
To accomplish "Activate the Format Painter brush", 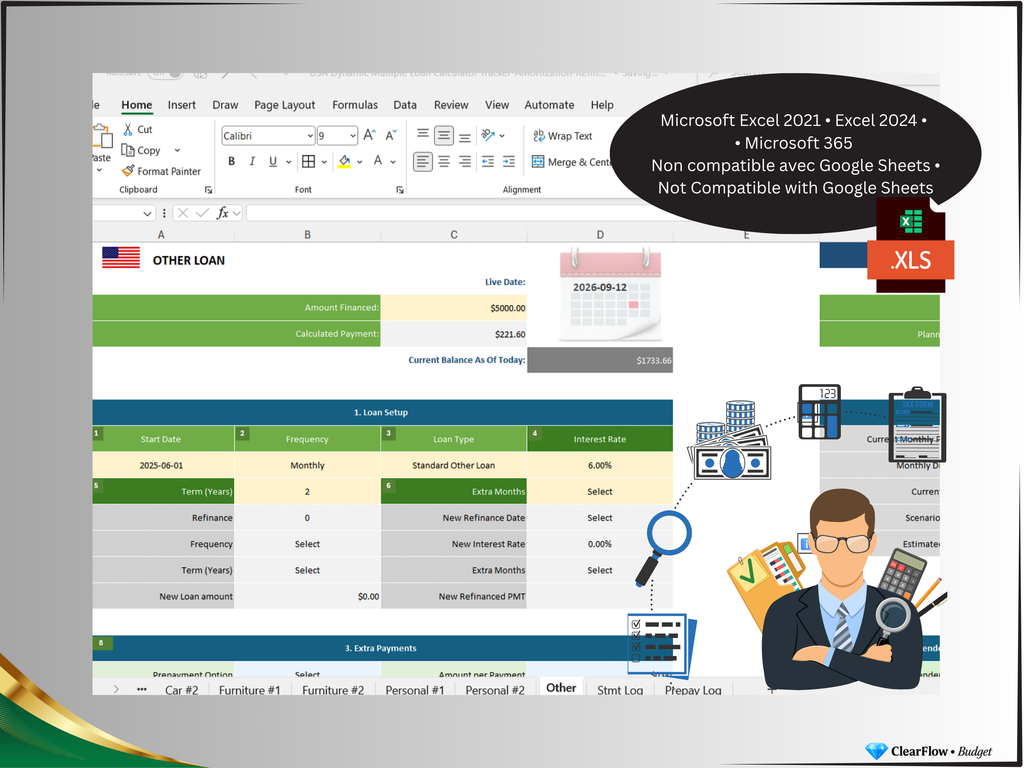I will pos(128,171).
